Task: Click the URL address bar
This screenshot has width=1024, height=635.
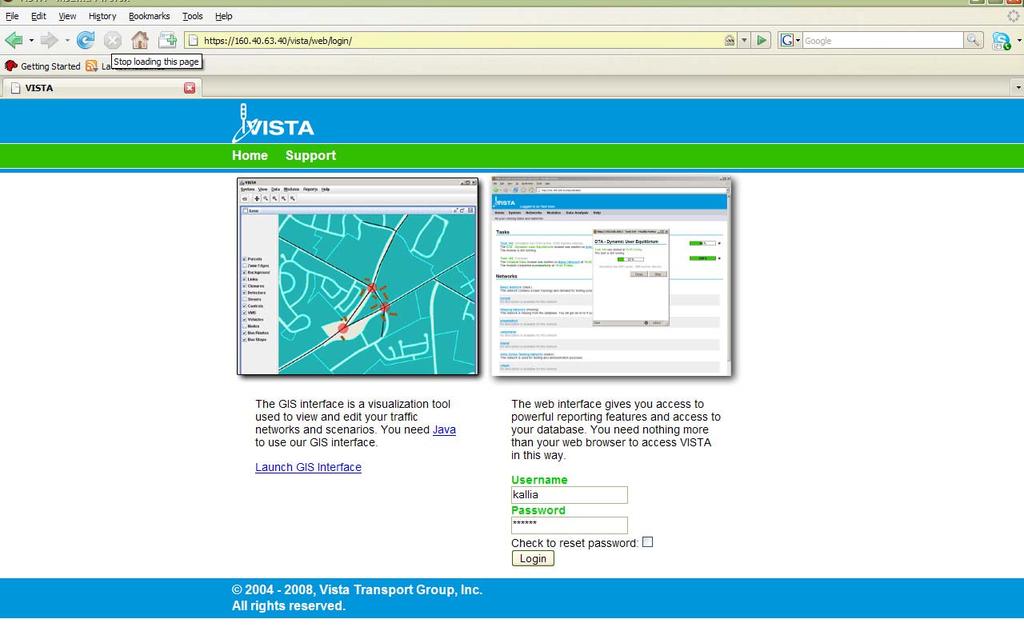Action: coord(460,41)
